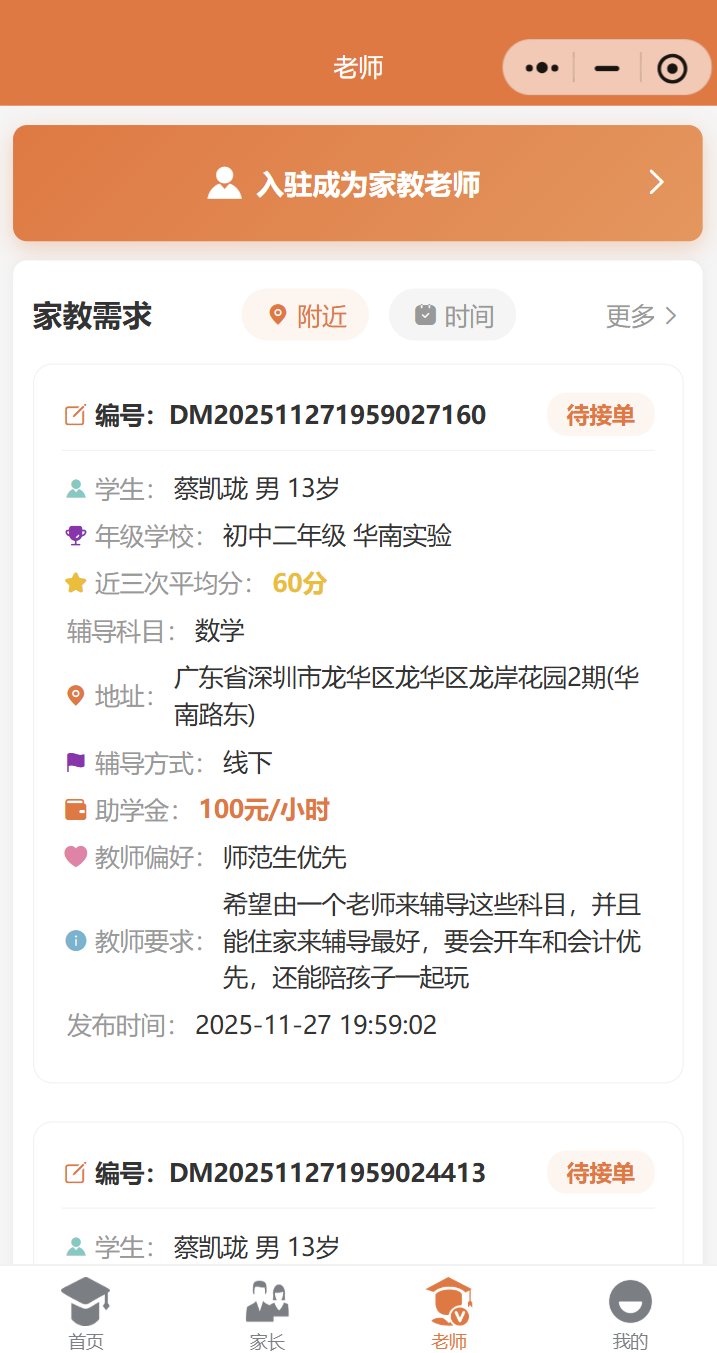
Task: Switch to the 家长 bottom tab
Action: pos(267,1314)
